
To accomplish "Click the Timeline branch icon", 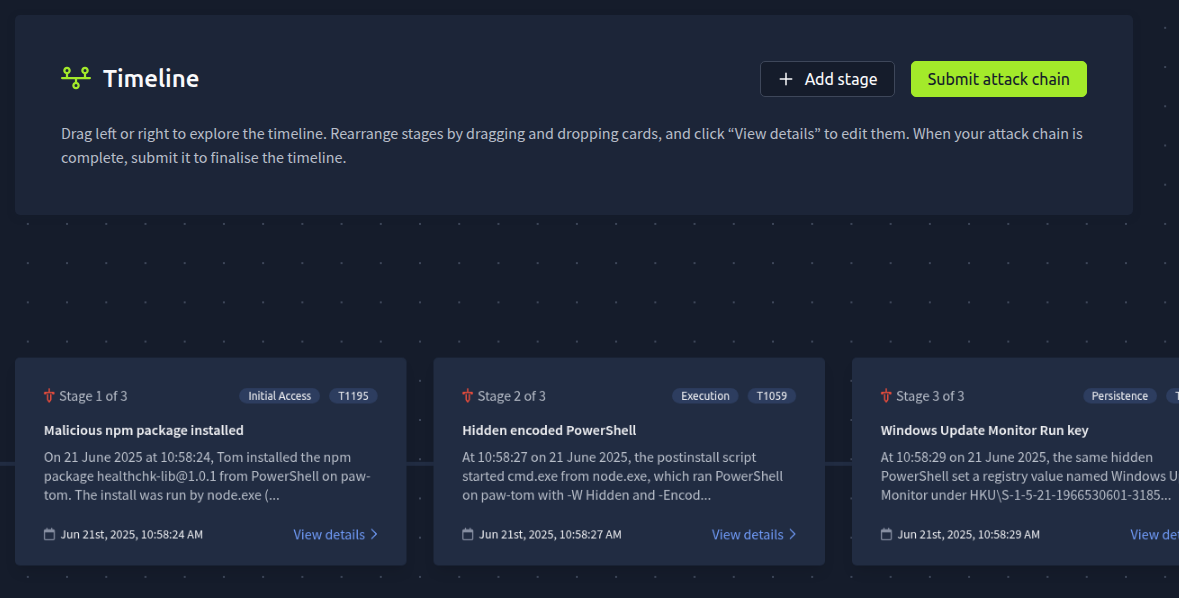I will click(76, 78).
